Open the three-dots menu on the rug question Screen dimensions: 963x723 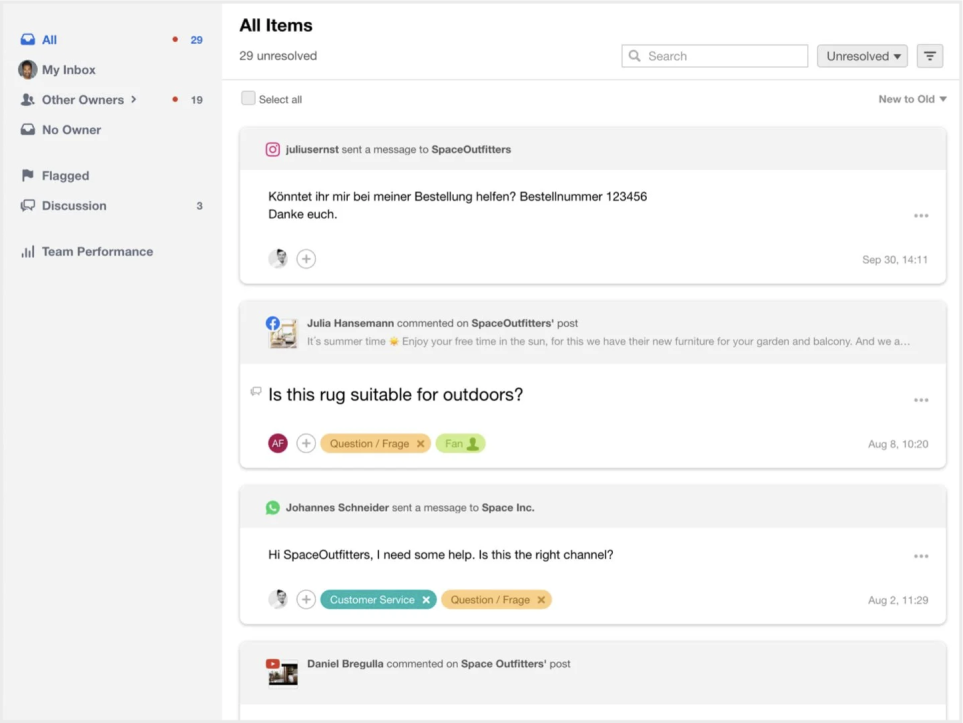click(x=921, y=400)
